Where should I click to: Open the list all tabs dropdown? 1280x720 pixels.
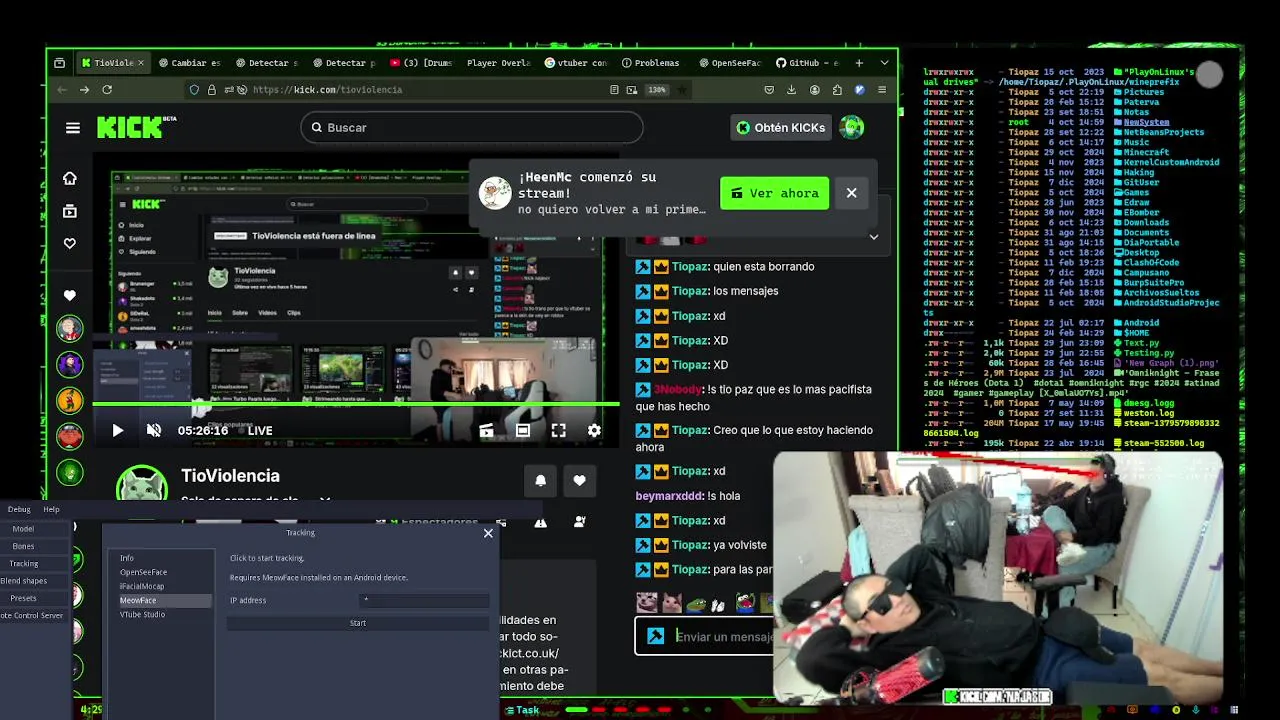[x=884, y=63]
